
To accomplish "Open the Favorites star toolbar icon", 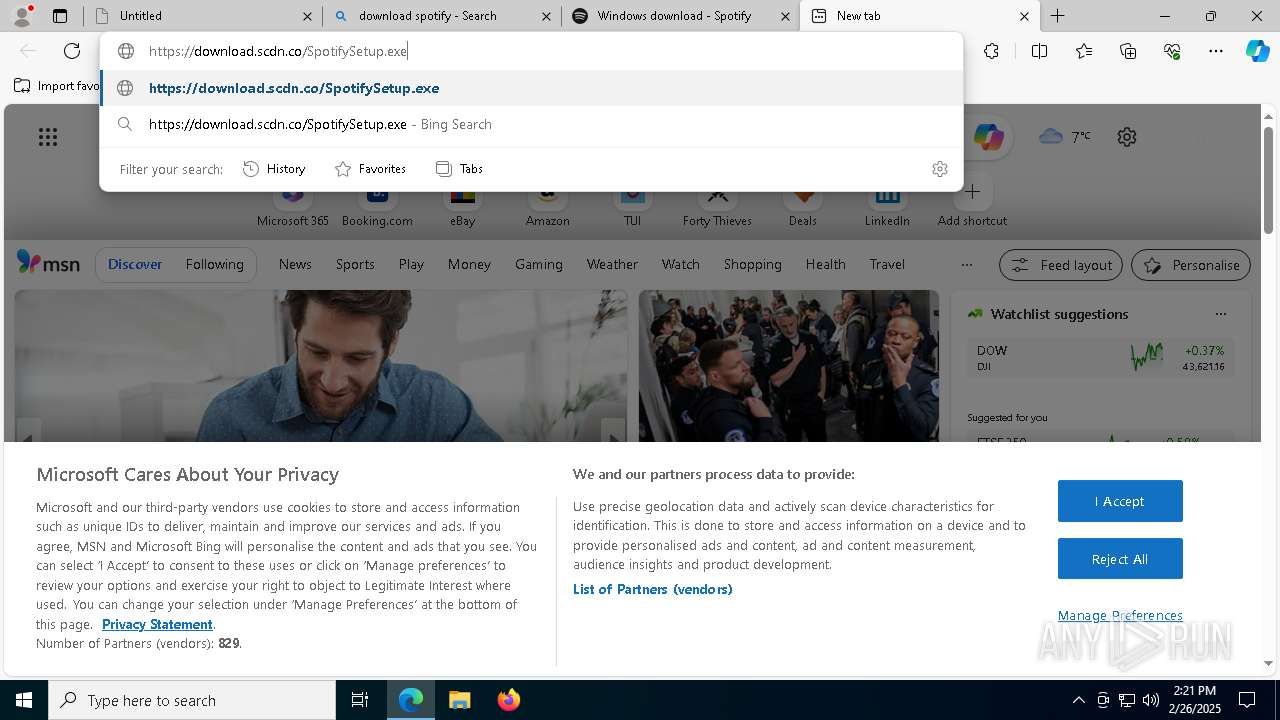I will 1084,51.
